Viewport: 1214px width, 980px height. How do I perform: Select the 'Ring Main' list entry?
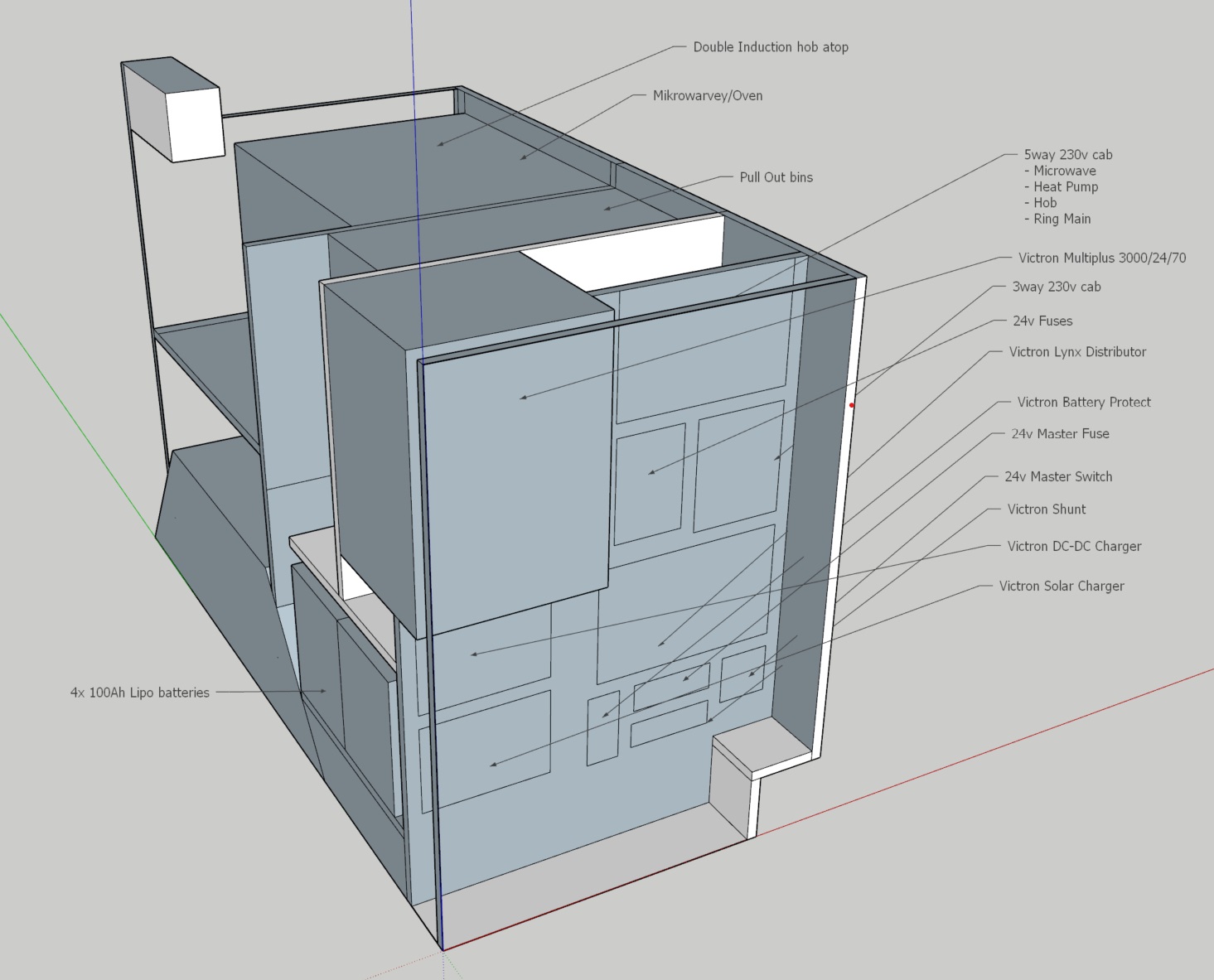[1062, 219]
